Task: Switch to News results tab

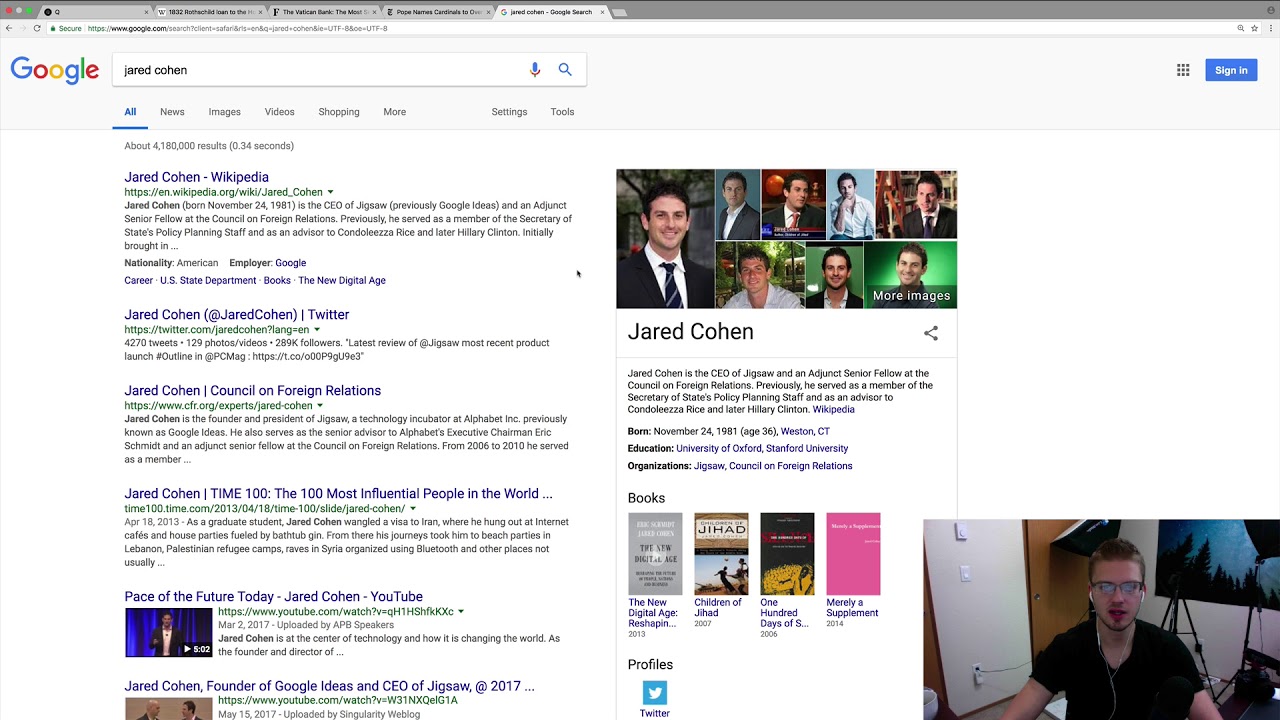Action: click(x=172, y=112)
